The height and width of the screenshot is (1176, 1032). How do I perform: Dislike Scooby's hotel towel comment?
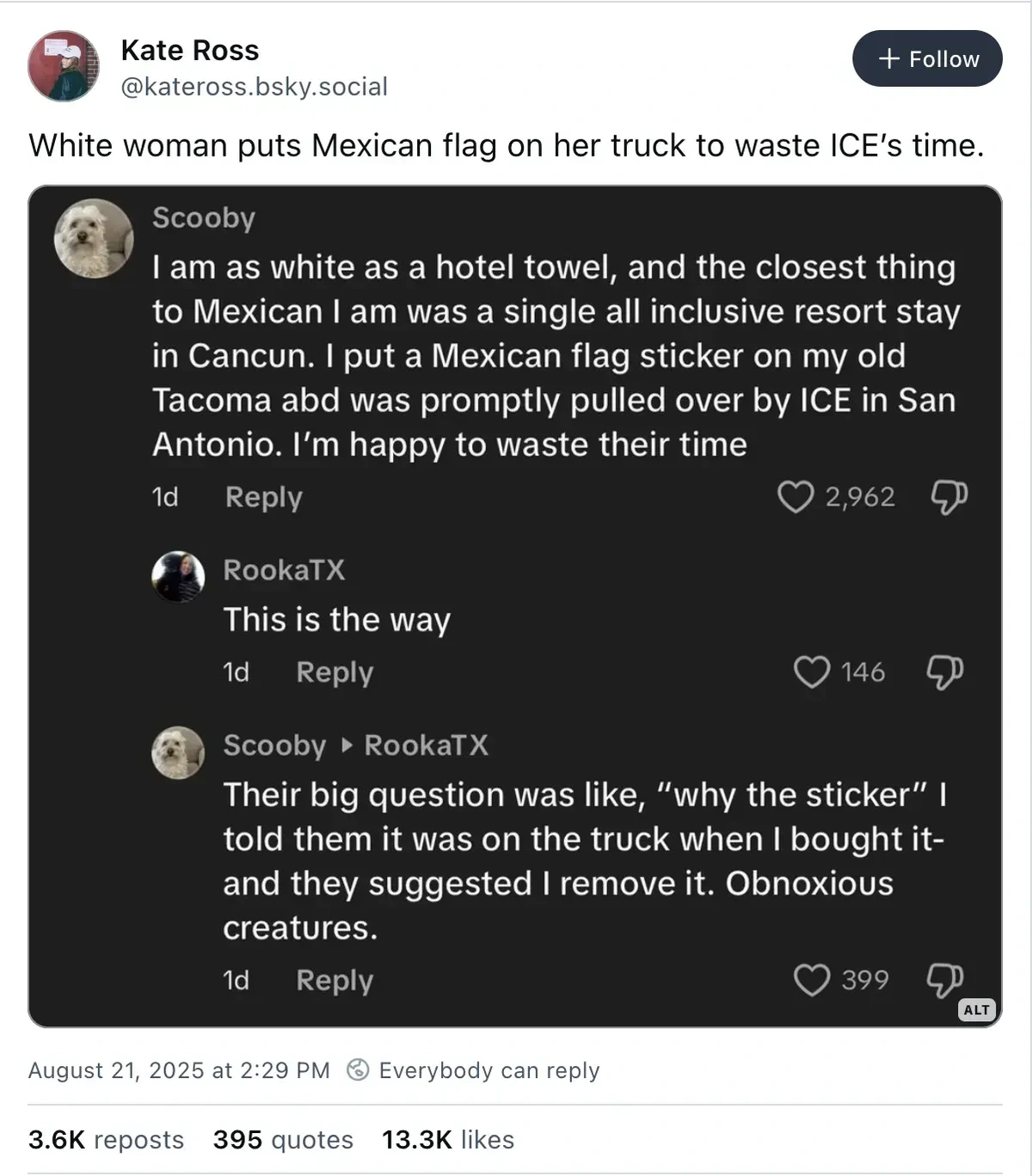949,497
